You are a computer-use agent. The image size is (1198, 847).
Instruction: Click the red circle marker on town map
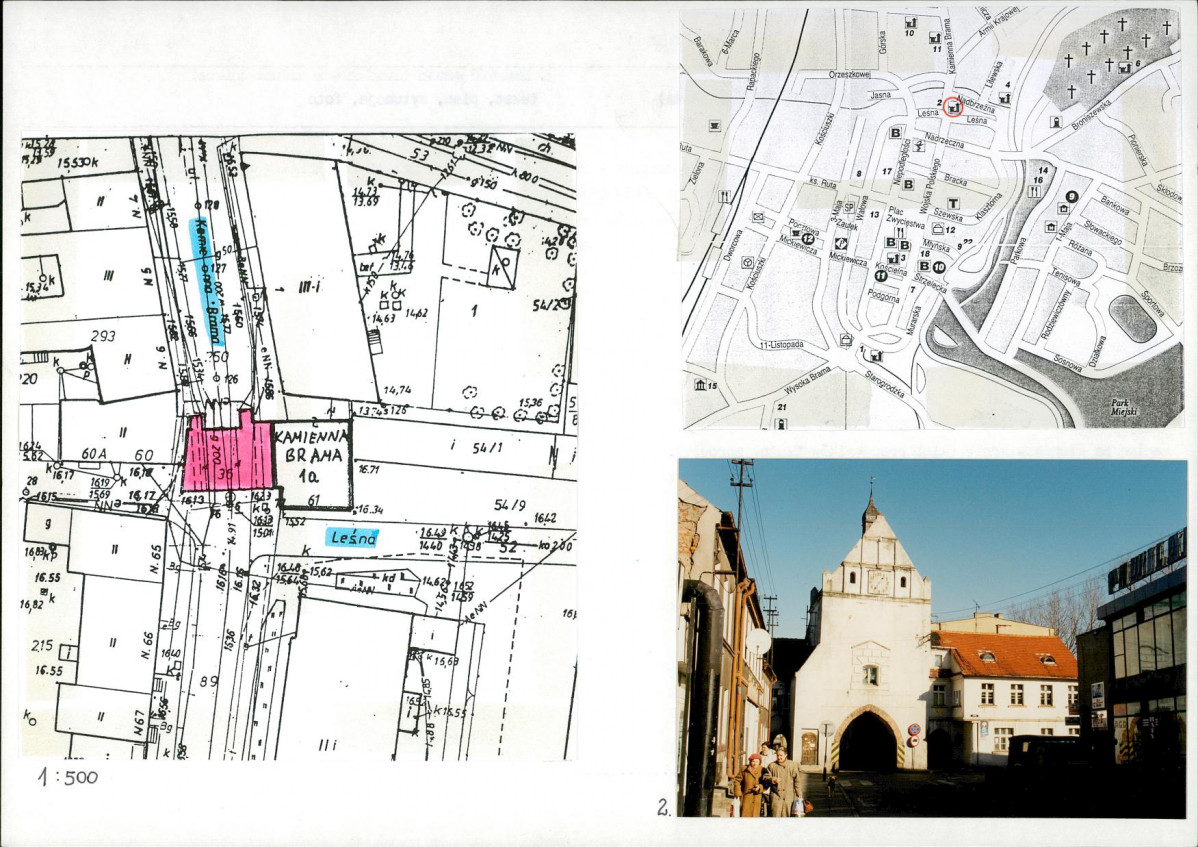953,107
